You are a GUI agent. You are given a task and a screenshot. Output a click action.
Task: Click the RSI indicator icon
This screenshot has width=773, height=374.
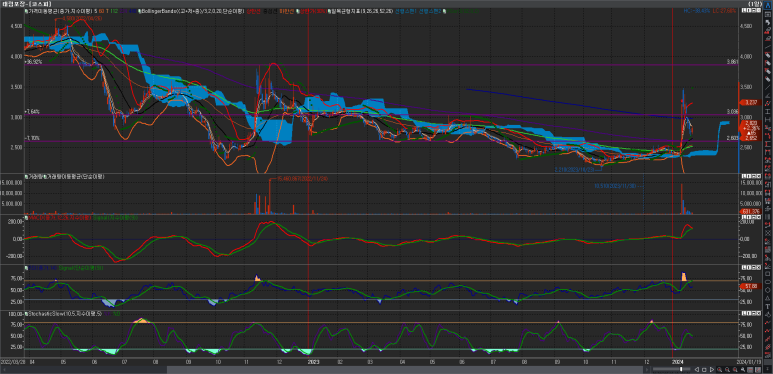click(x=26, y=268)
